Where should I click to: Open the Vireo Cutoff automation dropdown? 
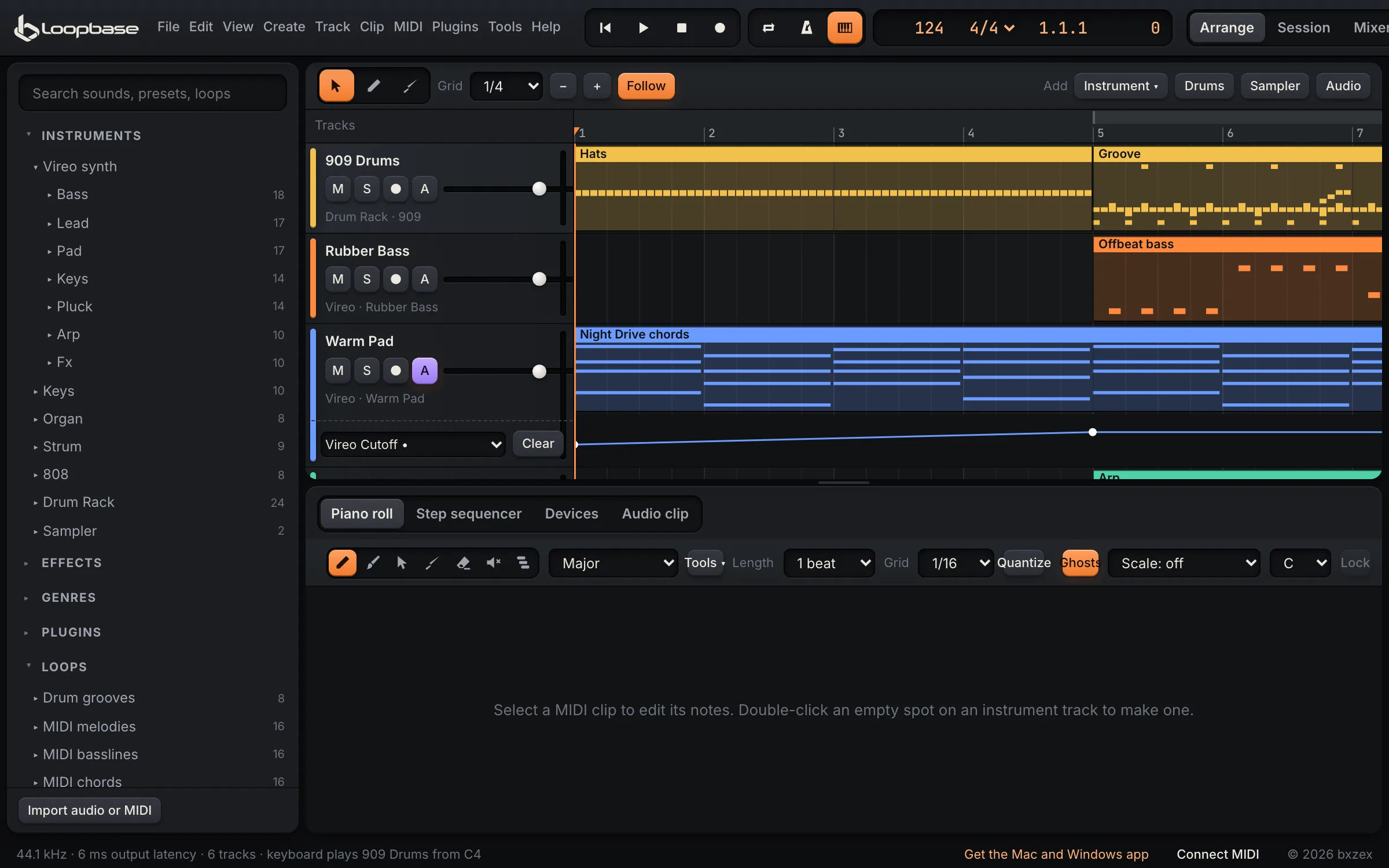(413, 444)
